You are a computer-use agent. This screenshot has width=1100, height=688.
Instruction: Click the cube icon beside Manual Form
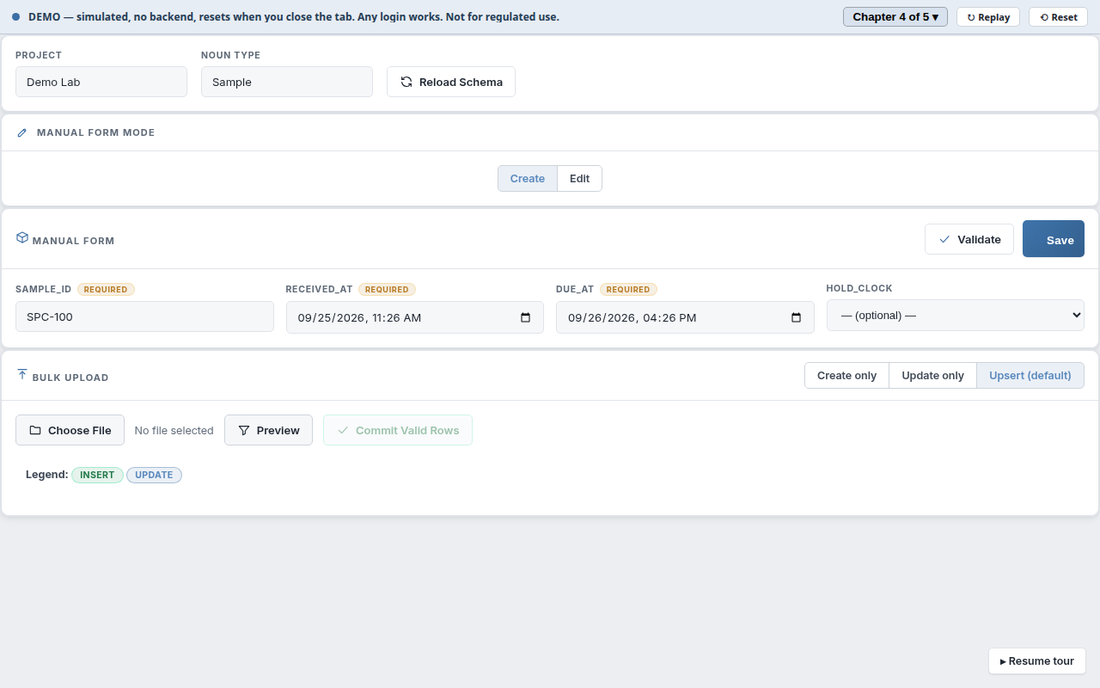pos(22,238)
